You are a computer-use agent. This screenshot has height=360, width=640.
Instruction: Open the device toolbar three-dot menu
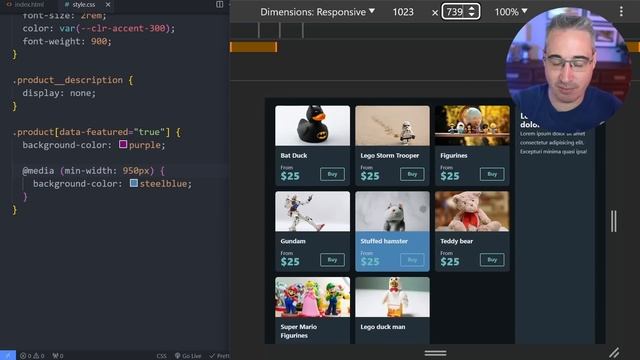[x=621, y=11]
